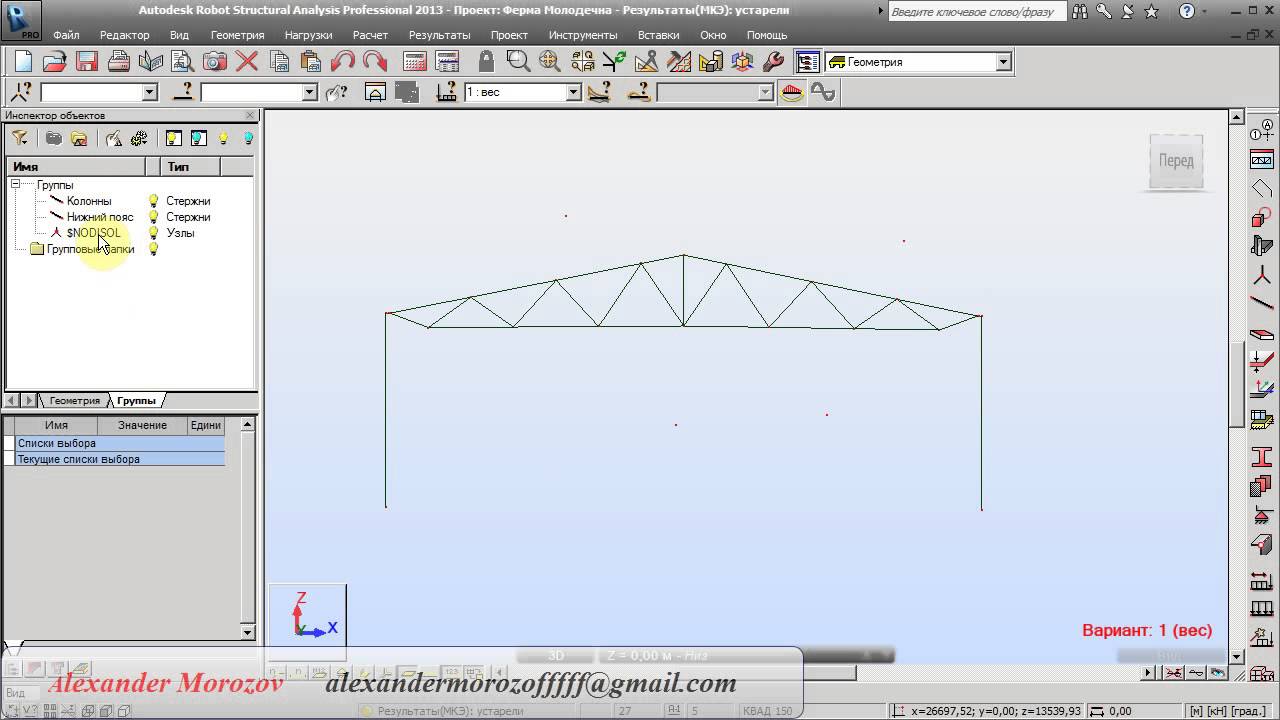Image resolution: width=1280 pixels, height=720 pixels.
Task: Create a new project with the blank-page icon
Action: [23, 62]
